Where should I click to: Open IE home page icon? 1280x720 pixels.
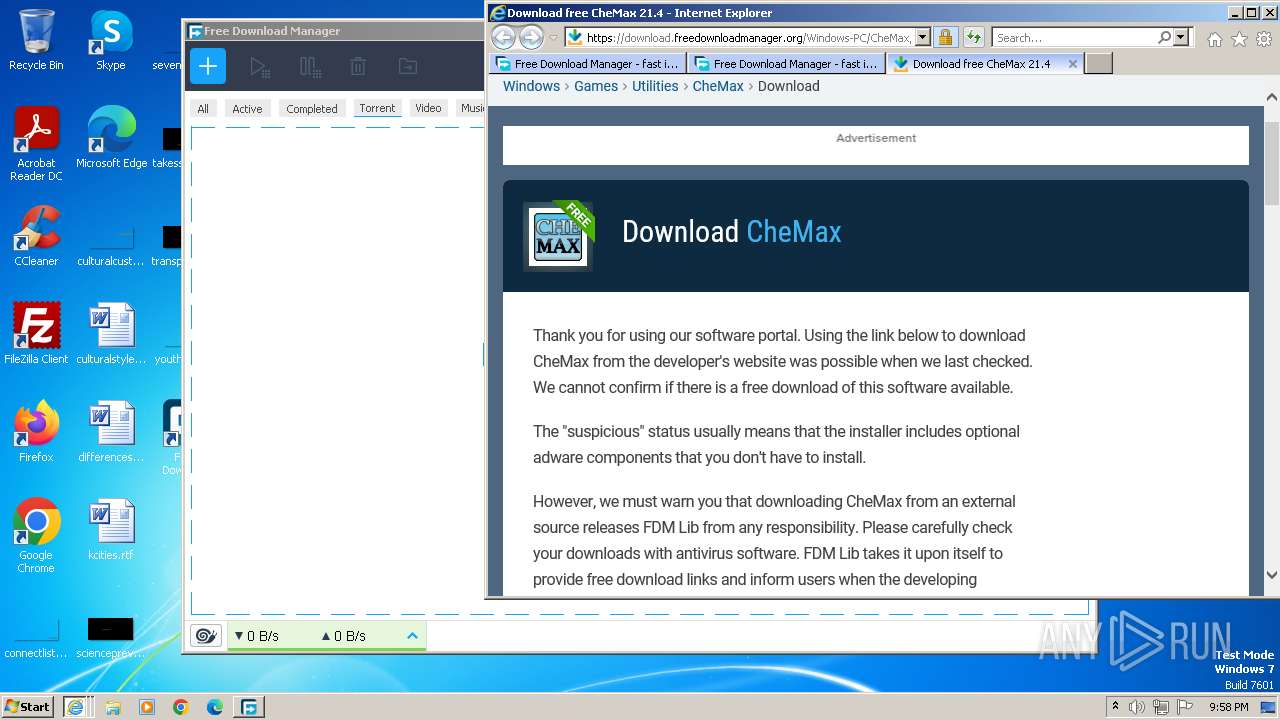pos(1214,39)
